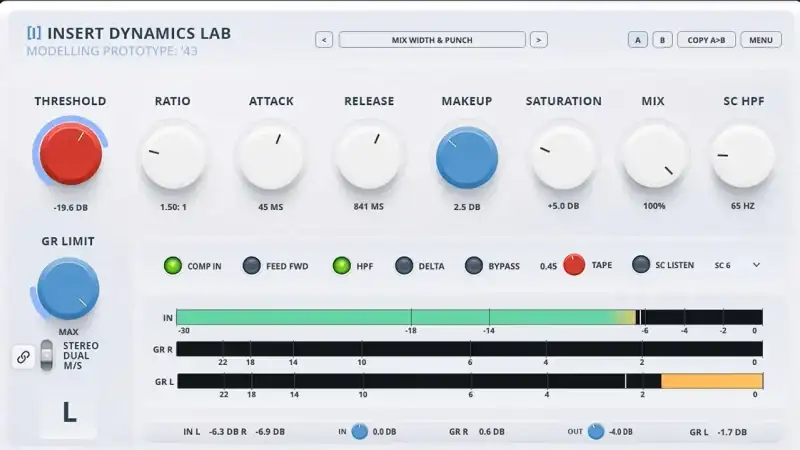Click the 1.50: 1 ratio value

[173, 207]
